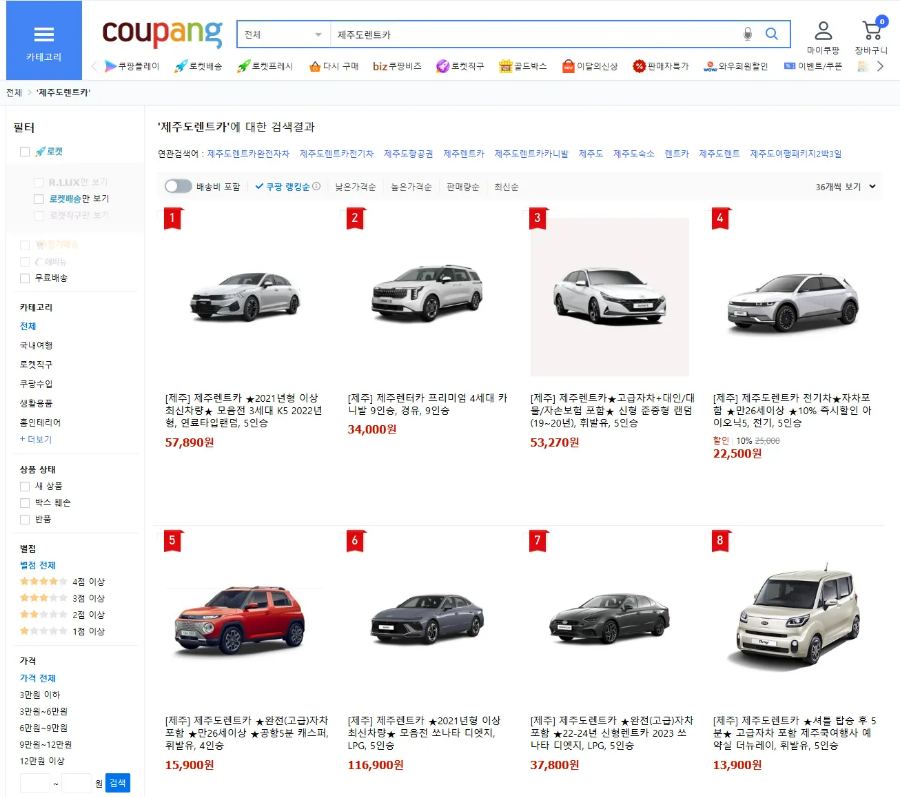Image resolution: width=900 pixels, height=797 pixels.
Task: Filter by 3점 이상 star rating
Action: pyautogui.click(x=62, y=598)
